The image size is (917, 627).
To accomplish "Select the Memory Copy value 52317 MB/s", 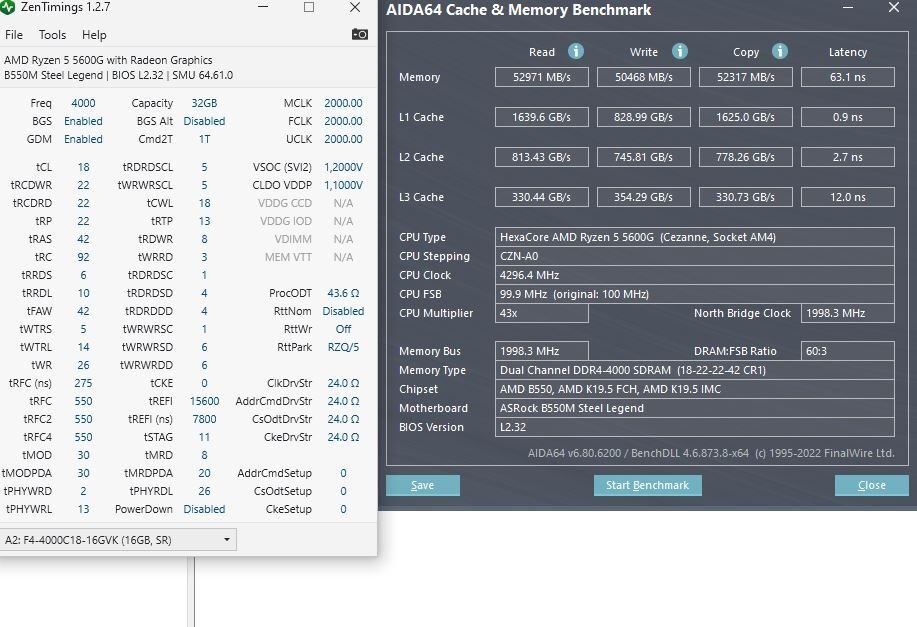I will tap(746, 77).
